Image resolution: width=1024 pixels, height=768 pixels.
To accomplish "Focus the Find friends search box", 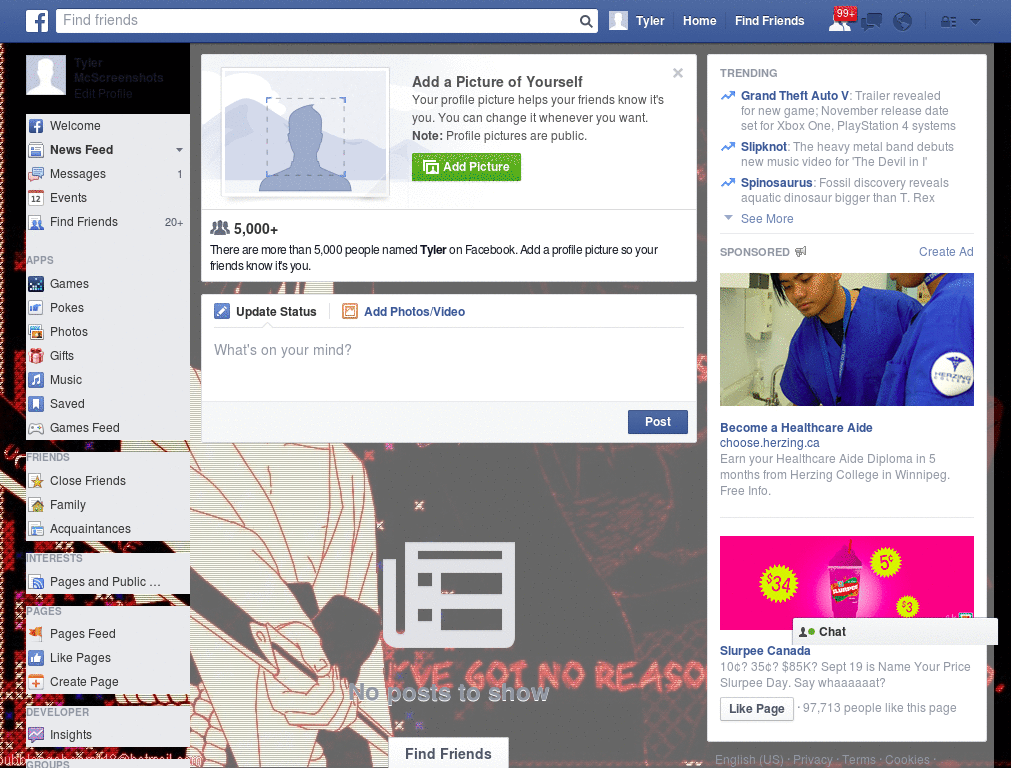I will tap(319, 21).
